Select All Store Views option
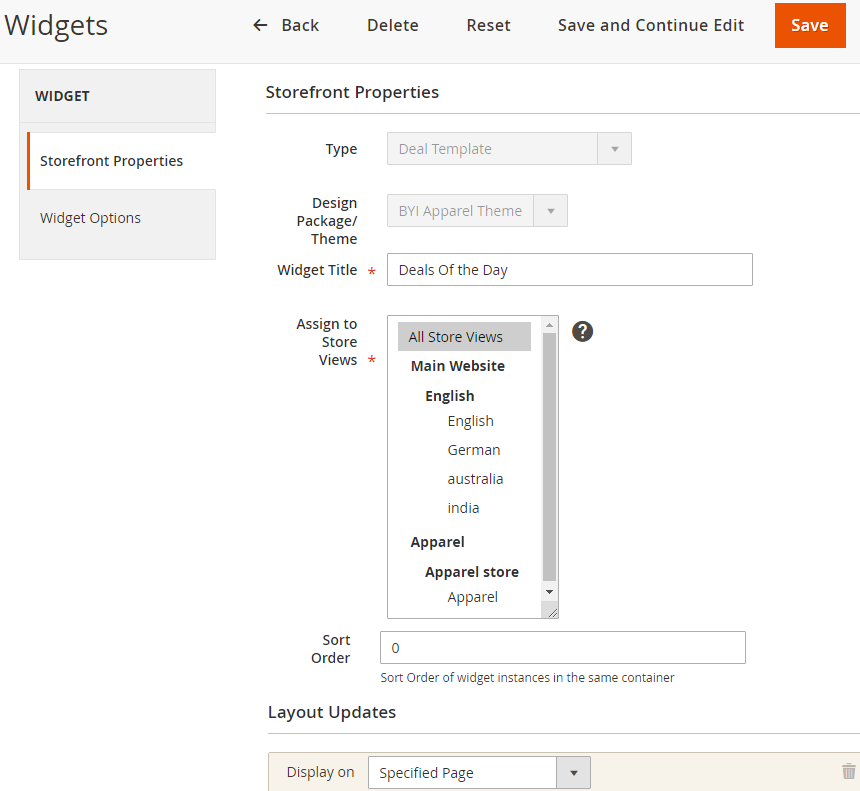The width and height of the screenshot is (860, 791). click(456, 337)
